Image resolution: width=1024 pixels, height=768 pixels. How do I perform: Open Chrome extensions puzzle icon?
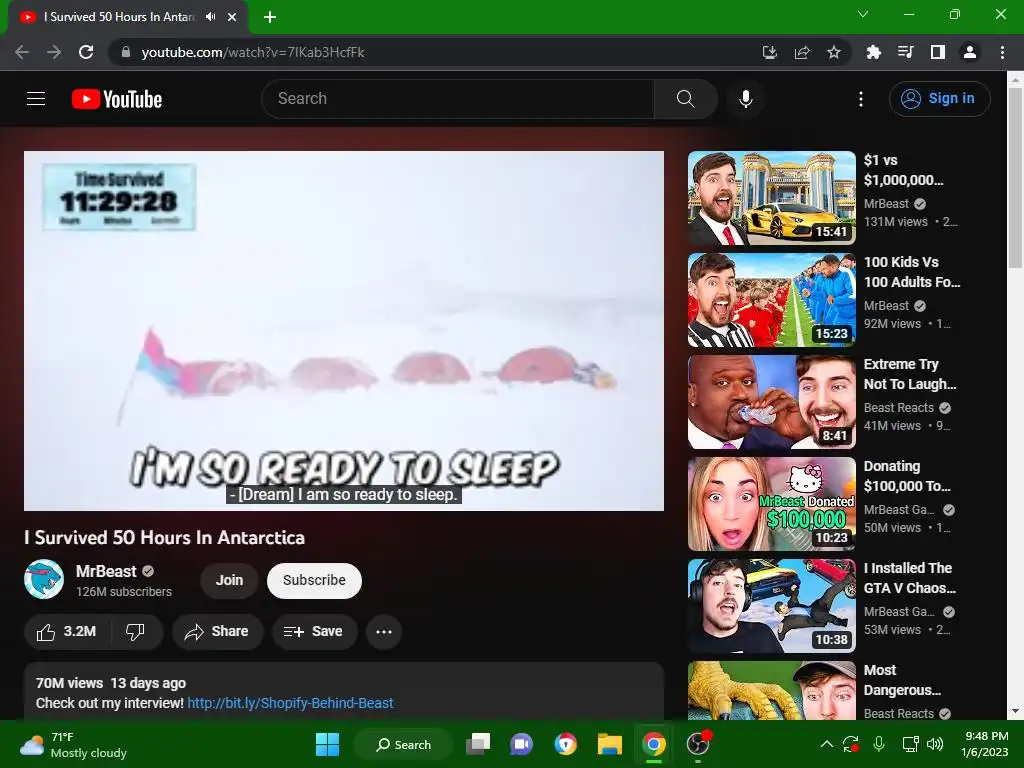click(x=873, y=52)
